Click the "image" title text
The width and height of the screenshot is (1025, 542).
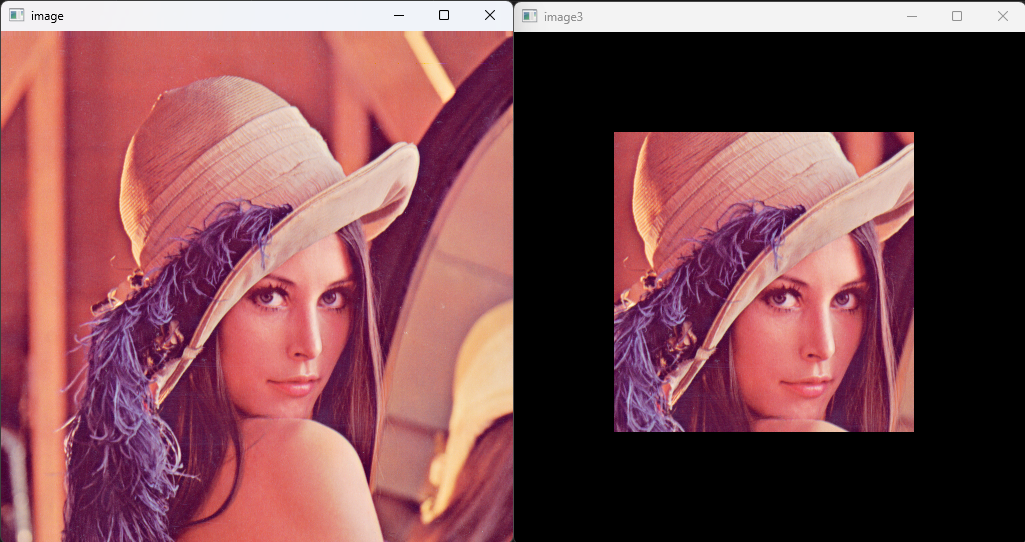pos(47,16)
